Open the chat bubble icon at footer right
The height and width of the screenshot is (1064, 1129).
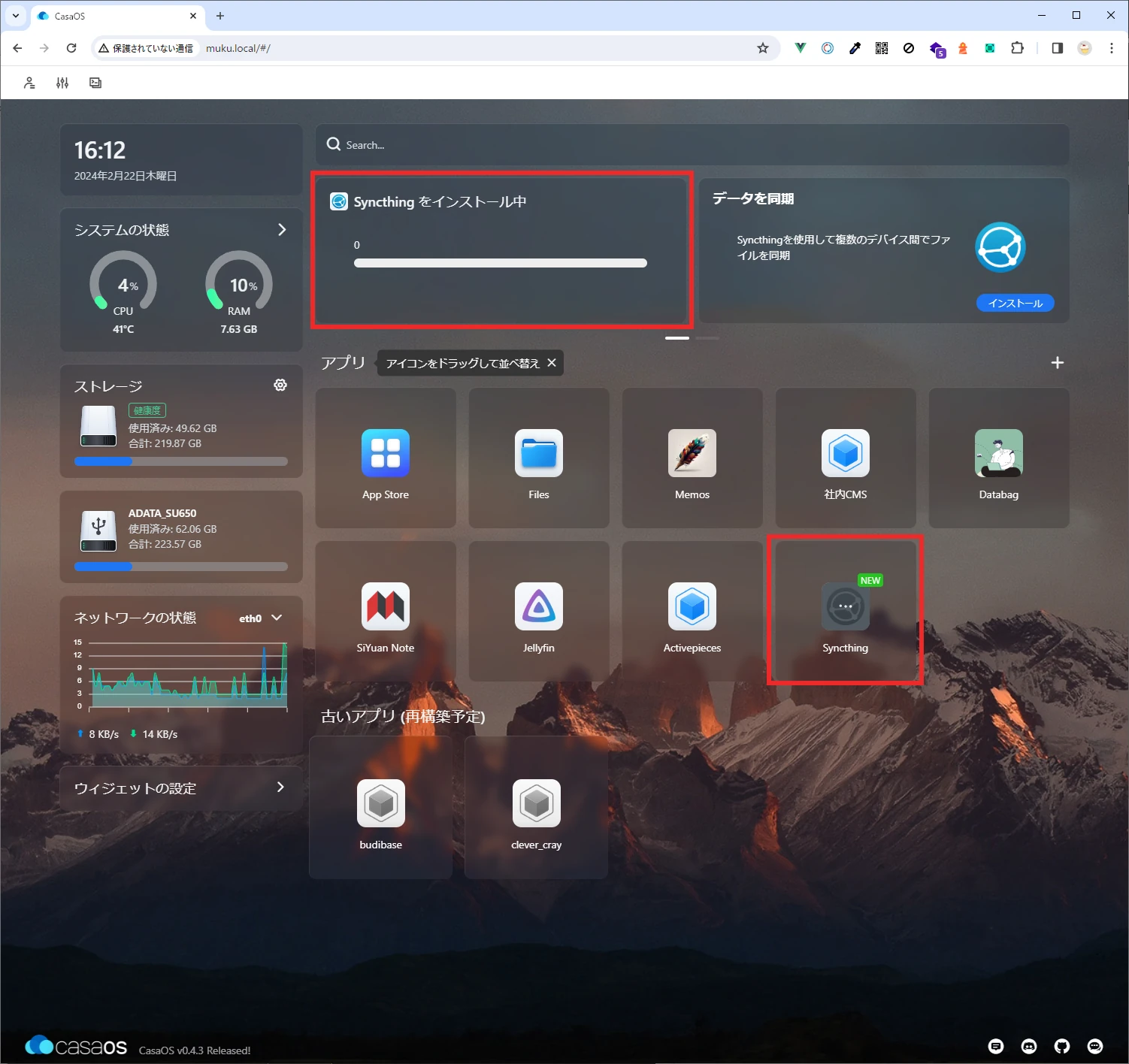click(x=1095, y=1046)
